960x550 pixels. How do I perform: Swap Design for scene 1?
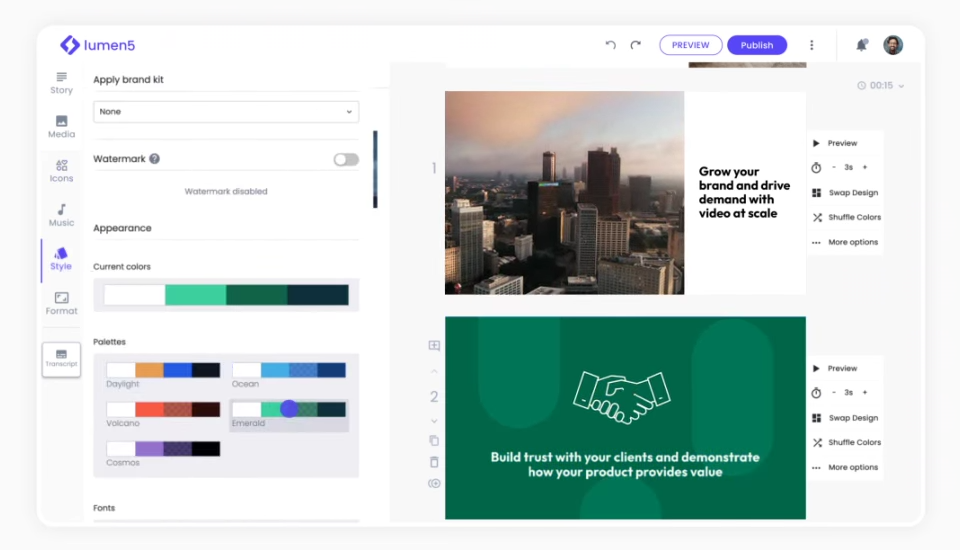(845, 192)
